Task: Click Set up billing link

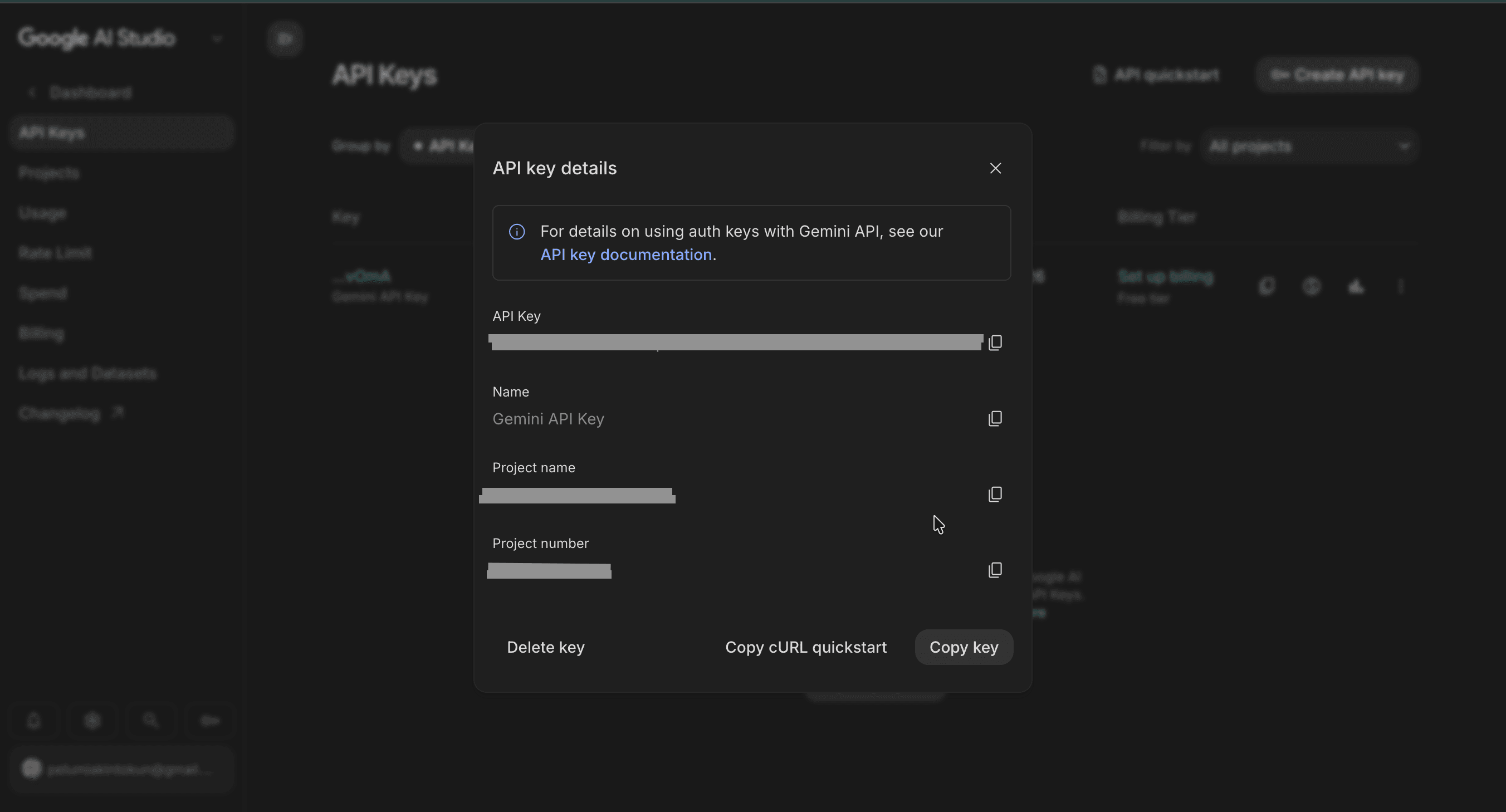Action: coord(1165,276)
